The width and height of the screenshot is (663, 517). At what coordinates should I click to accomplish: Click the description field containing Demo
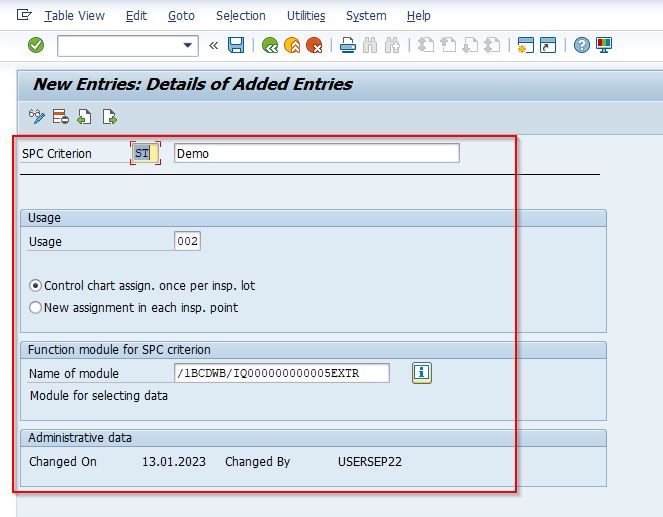pyautogui.click(x=317, y=153)
